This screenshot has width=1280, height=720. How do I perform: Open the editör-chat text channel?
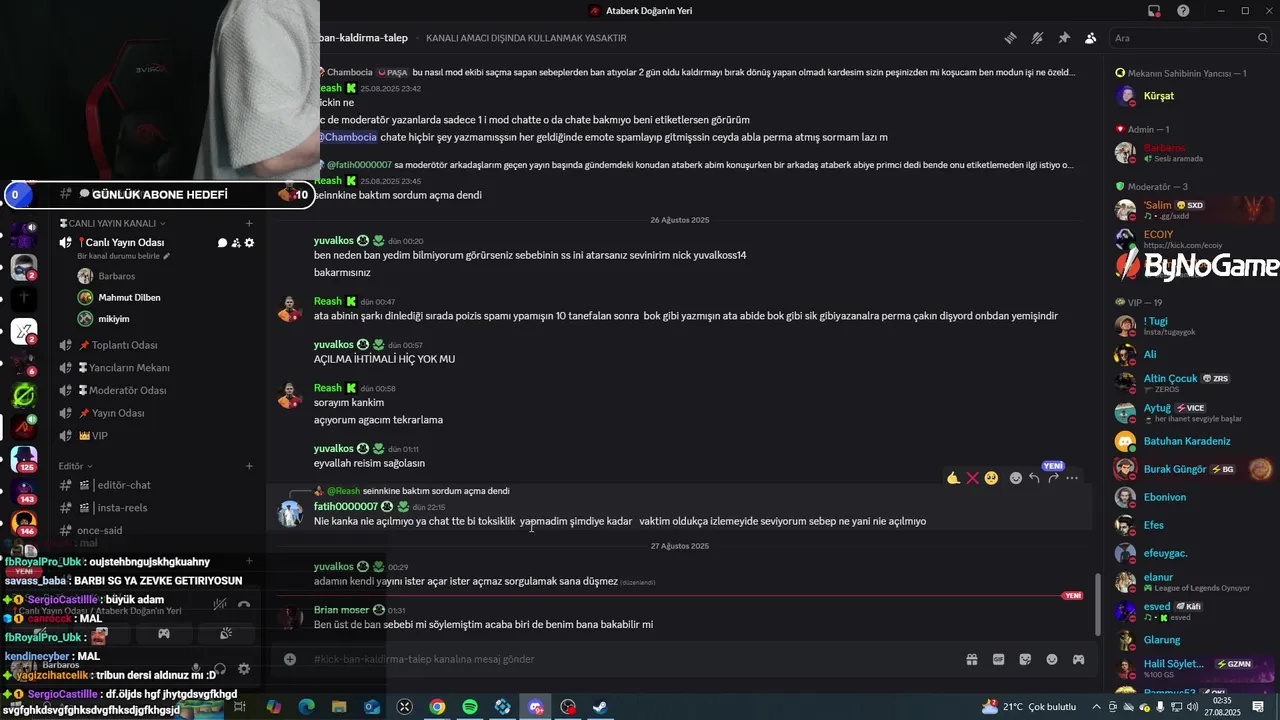[x=124, y=485]
